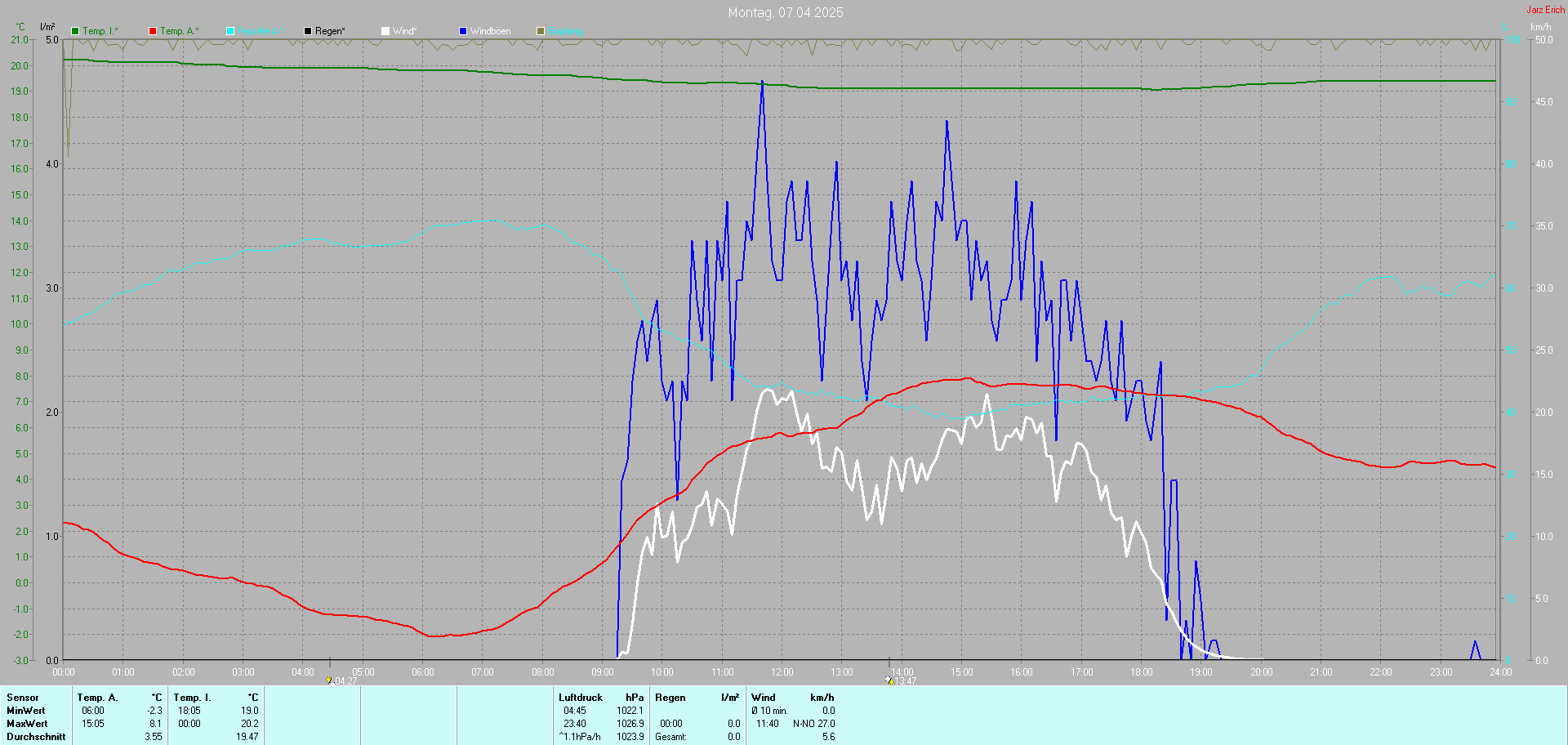Click the Wind column header in table
The image size is (1568, 745).
pos(763,698)
